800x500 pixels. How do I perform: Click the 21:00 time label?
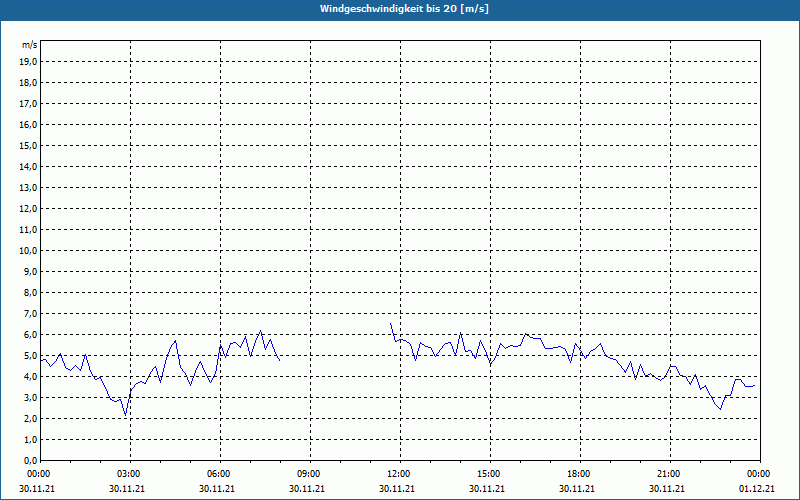(670, 474)
